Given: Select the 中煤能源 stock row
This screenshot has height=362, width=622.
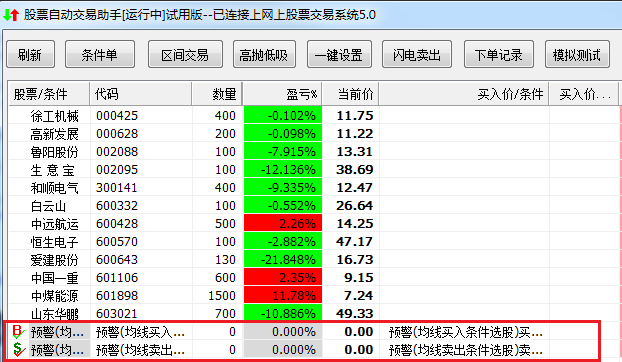Looking at the screenshot, I should click(313, 295).
